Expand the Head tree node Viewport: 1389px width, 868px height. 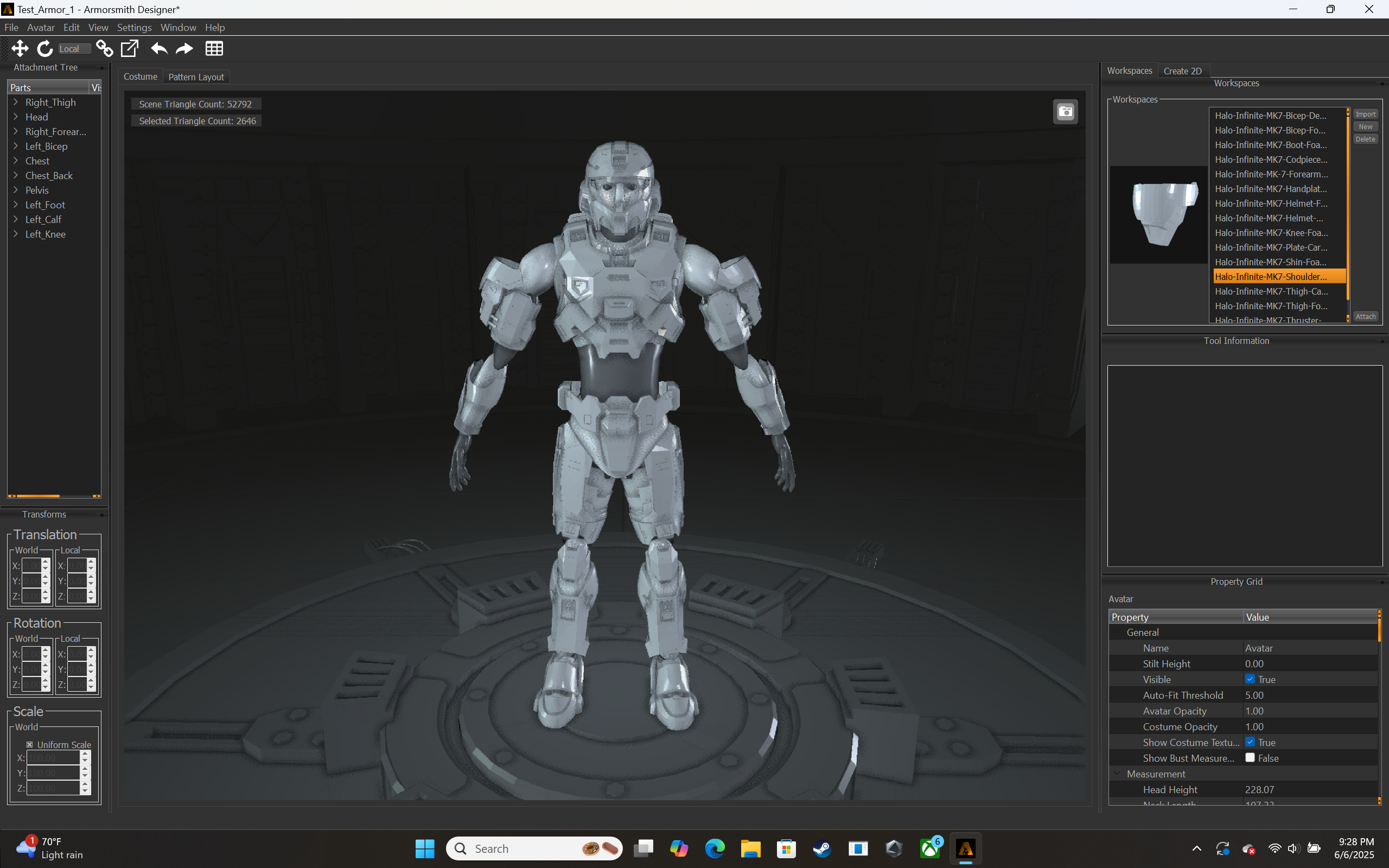coord(16,117)
